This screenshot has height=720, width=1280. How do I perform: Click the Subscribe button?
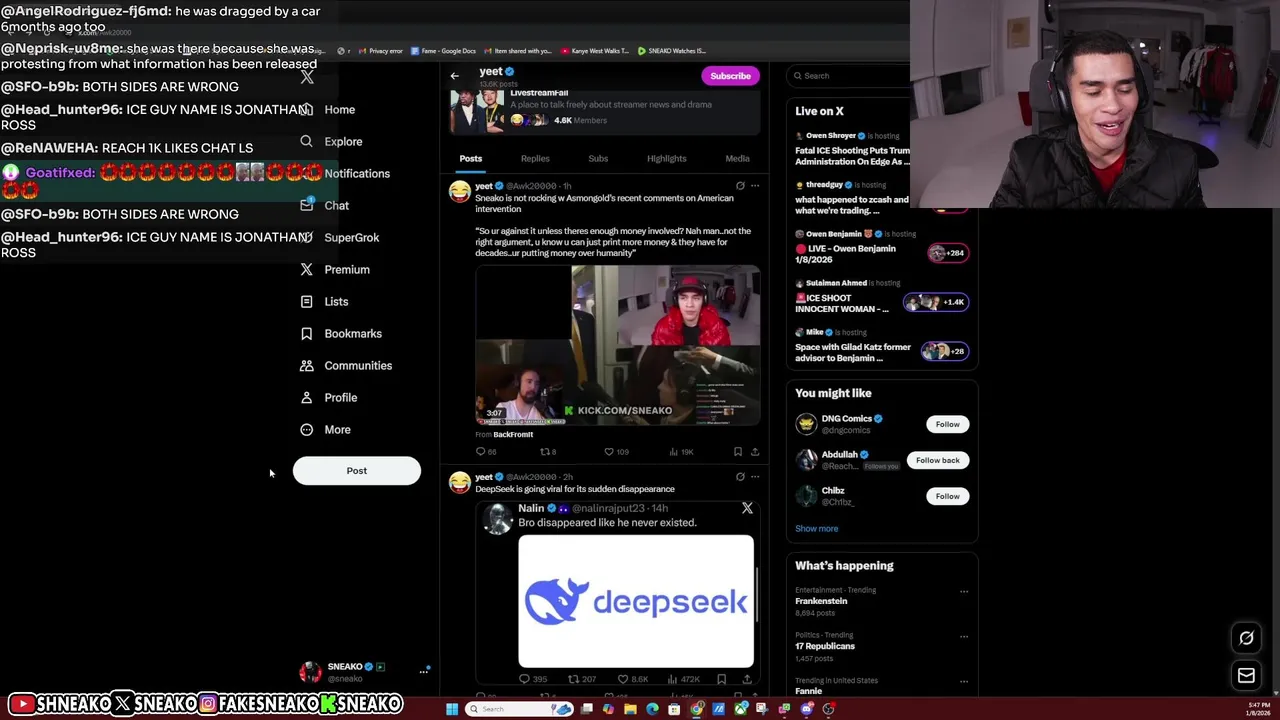point(730,76)
